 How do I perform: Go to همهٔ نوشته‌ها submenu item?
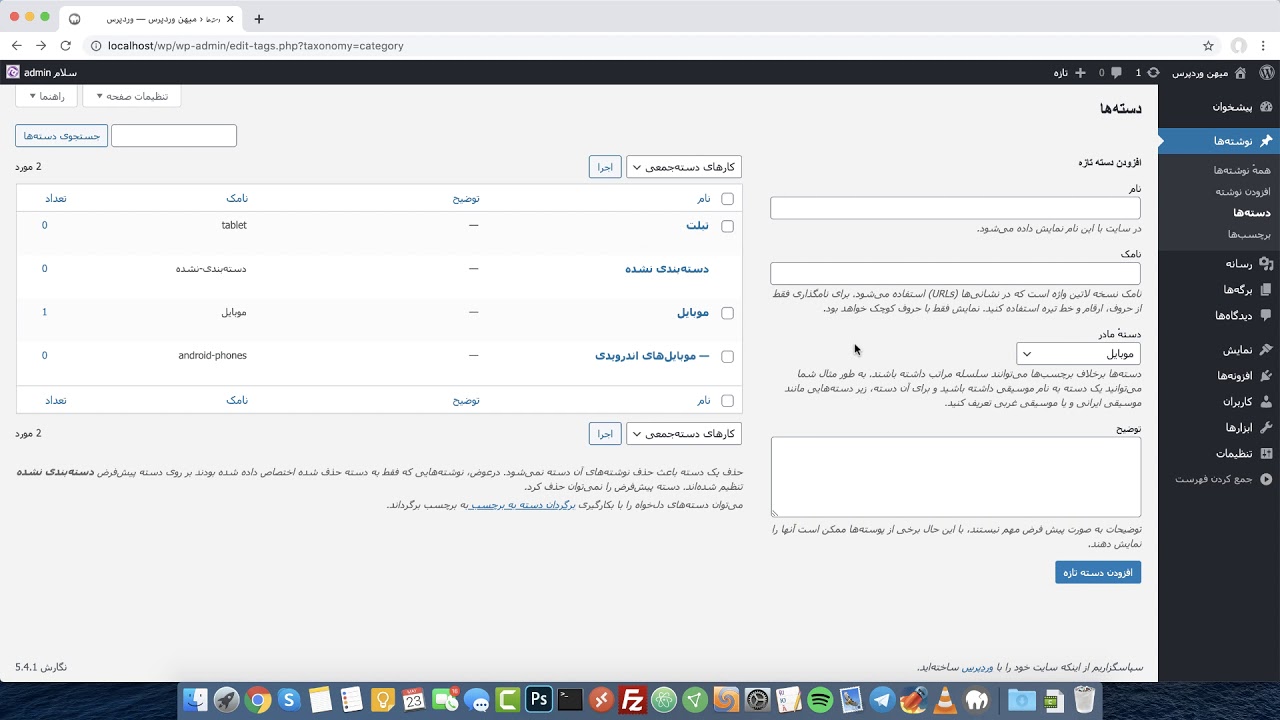point(1242,170)
